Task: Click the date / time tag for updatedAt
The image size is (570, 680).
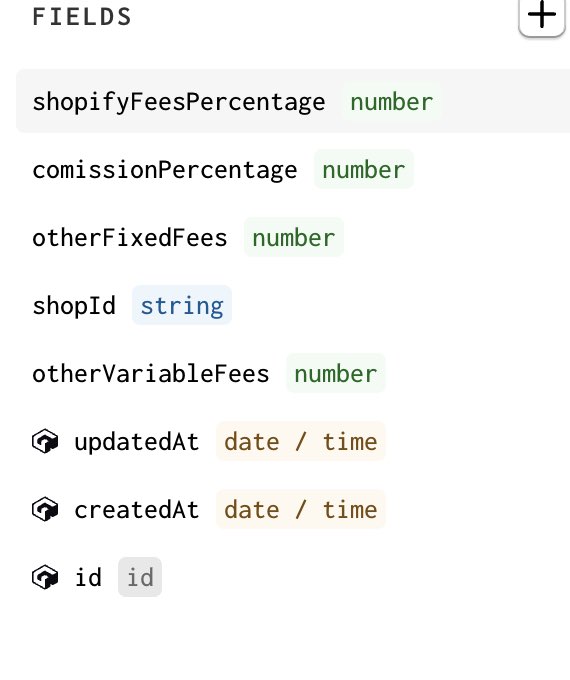Action: point(301,441)
